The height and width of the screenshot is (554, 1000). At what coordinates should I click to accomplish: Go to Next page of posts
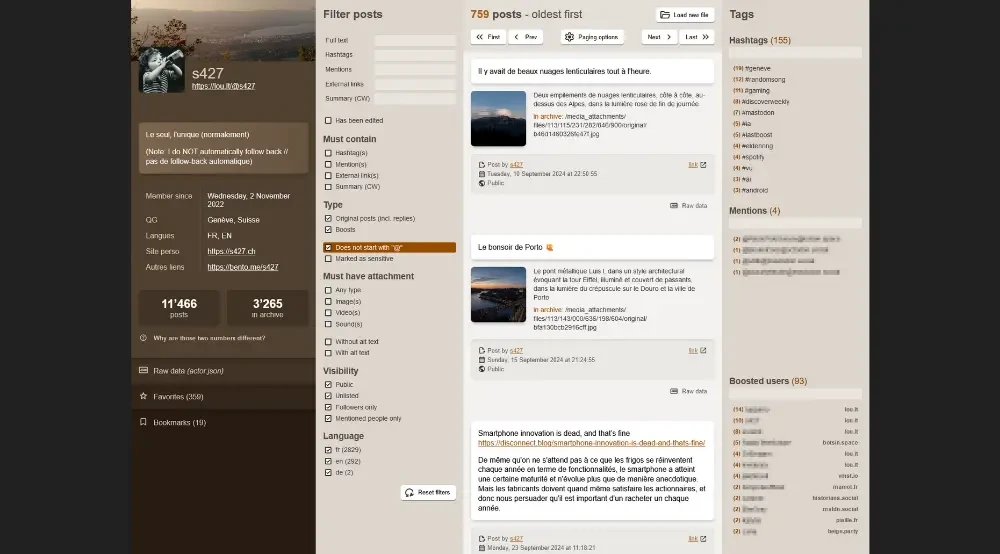click(x=658, y=37)
